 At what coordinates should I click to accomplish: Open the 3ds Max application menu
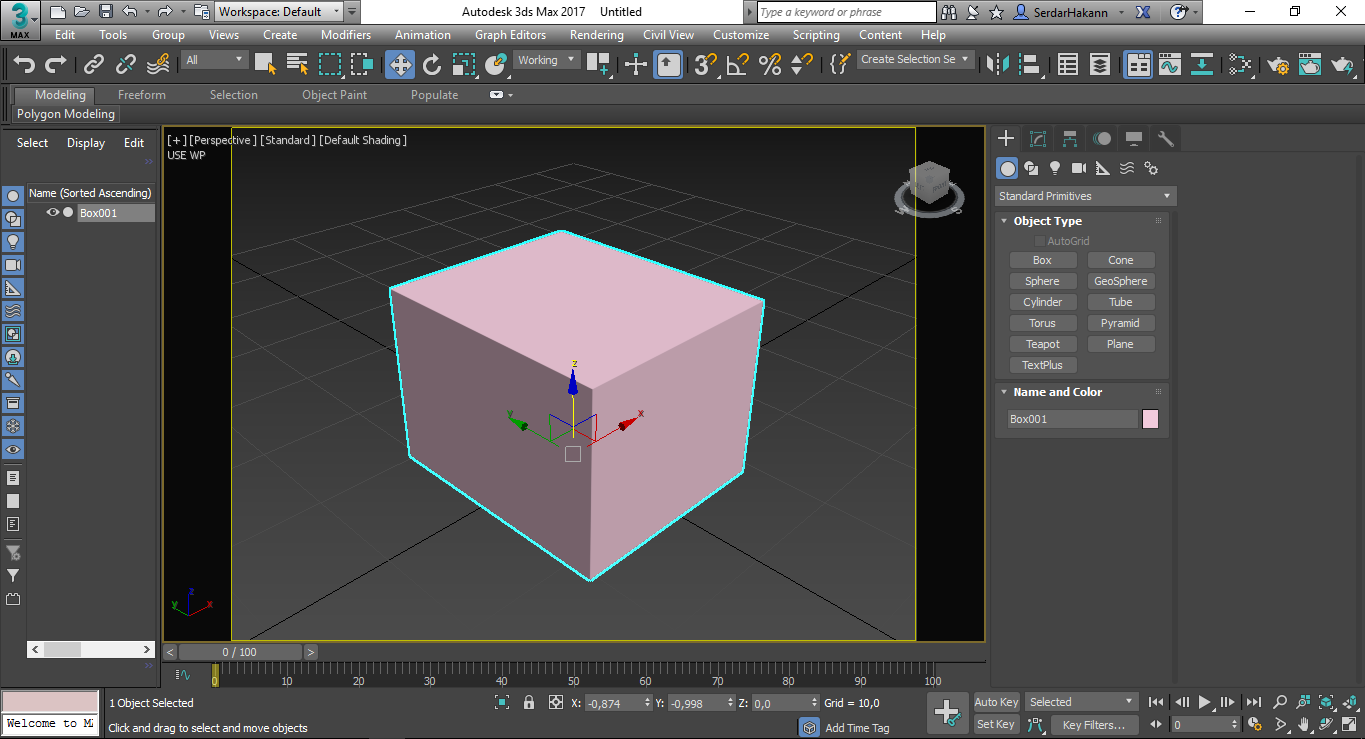click(x=20, y=20)
